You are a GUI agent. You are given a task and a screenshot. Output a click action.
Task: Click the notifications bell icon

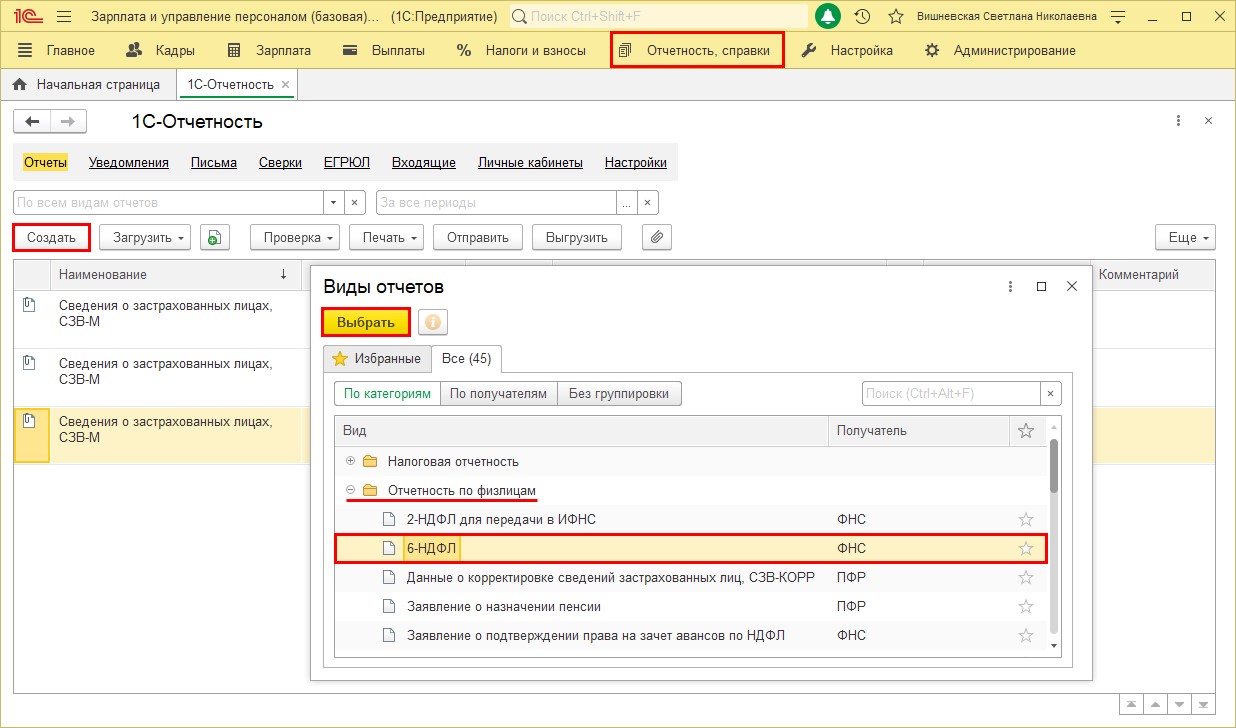point(828,16)
